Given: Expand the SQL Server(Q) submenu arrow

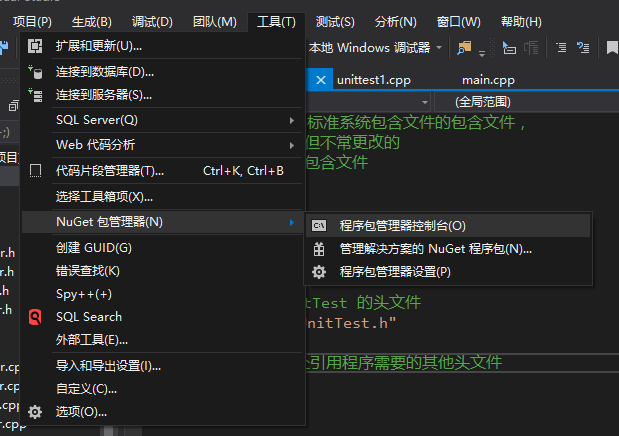Looking at the screenshot, I should point(292,120).
